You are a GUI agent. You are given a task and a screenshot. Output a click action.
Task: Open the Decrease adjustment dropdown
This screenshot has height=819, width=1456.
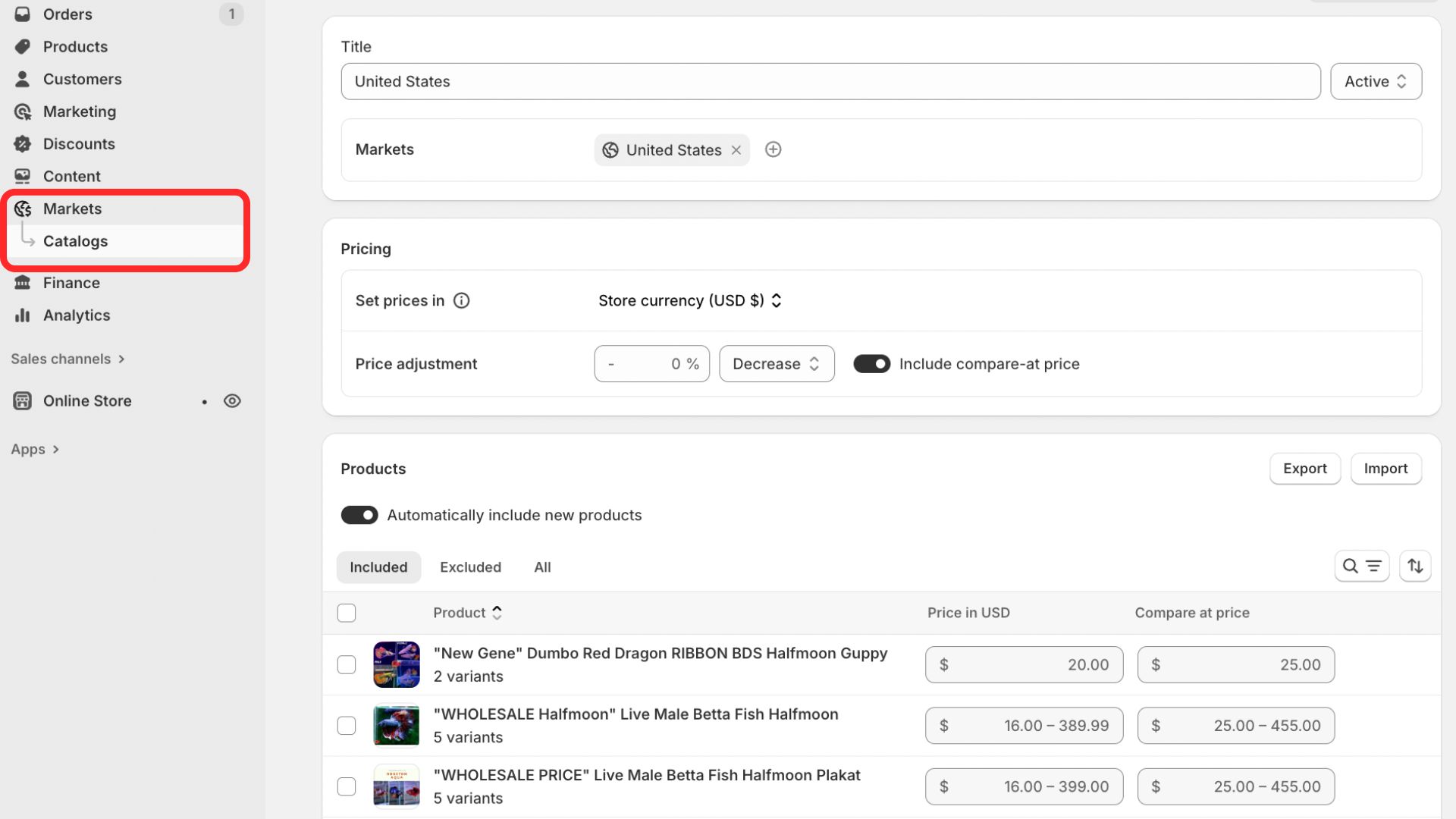point(776,364)
